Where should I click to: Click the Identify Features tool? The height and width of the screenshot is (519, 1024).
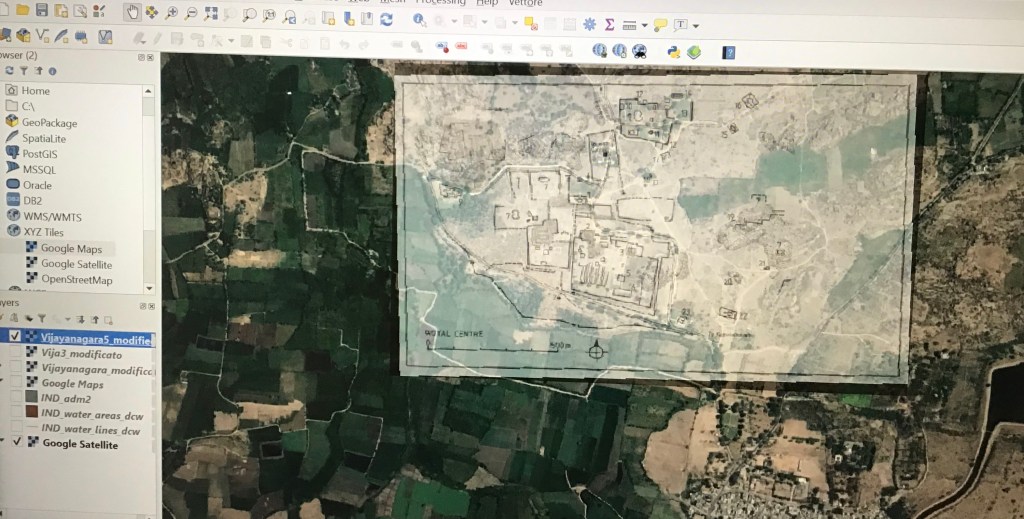[420, 20]
